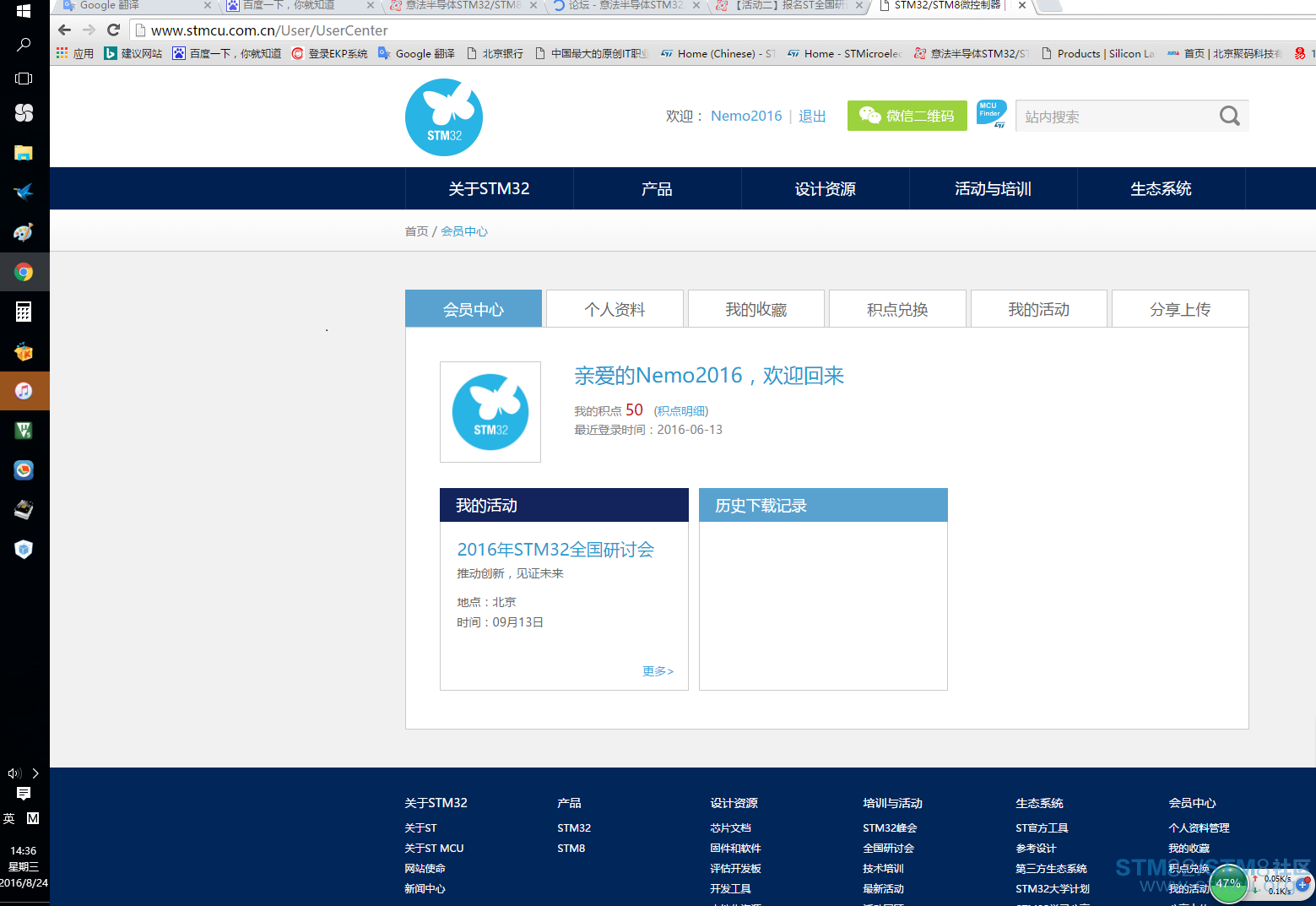Open the footer 关于ST MCU link
Image resolution: width=1316 pixels, height=906 pixels.
434,849
